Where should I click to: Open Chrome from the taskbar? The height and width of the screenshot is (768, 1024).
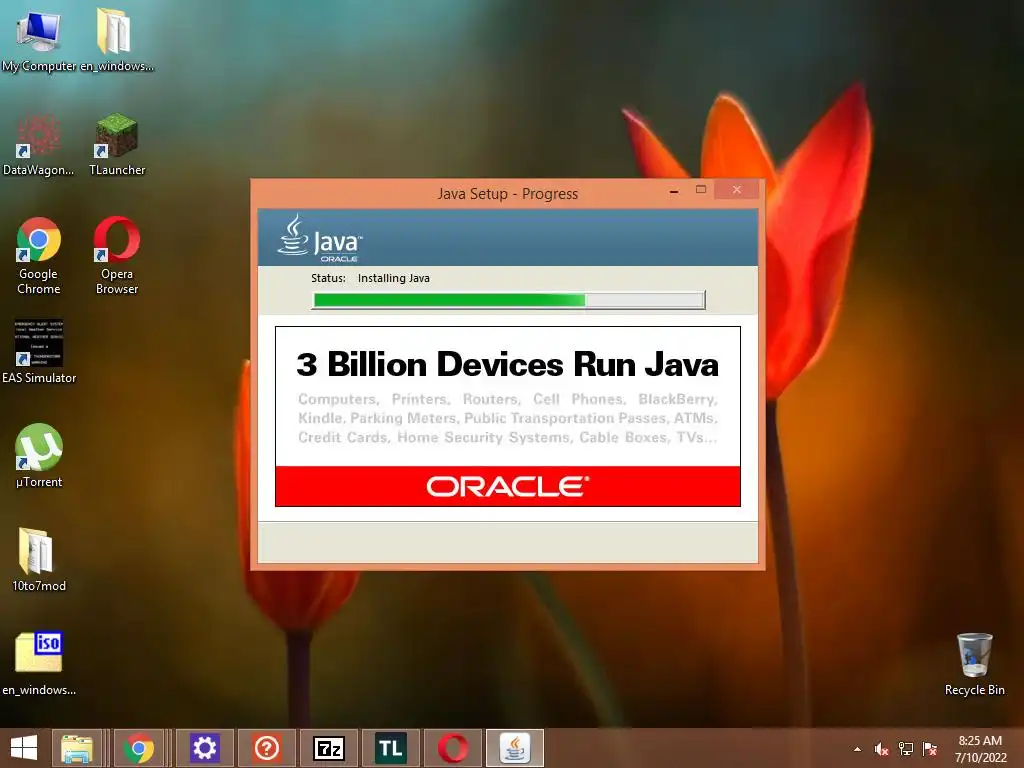click(138, 748)
